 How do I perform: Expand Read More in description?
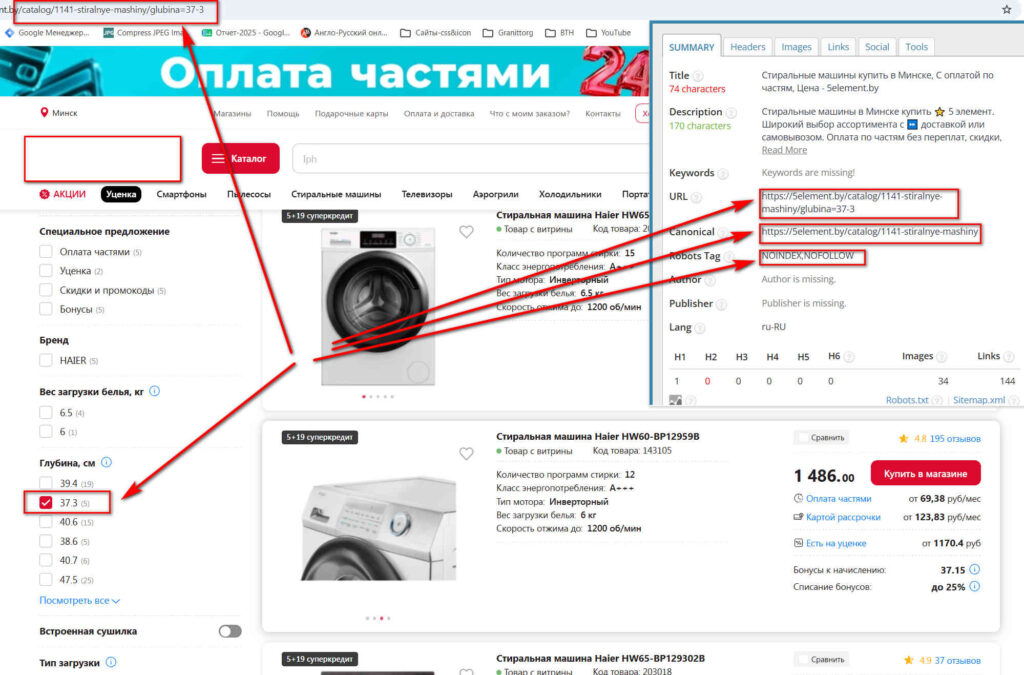[784, 149]
